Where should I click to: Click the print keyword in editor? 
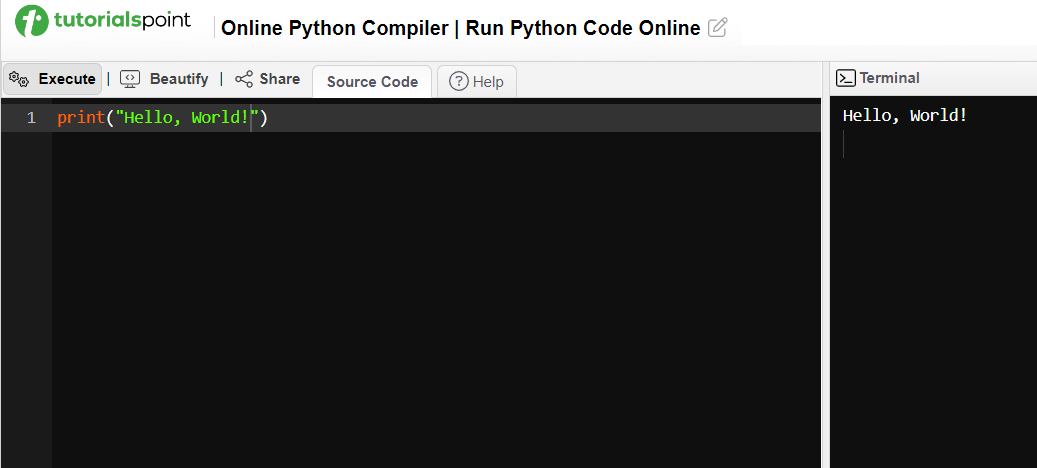click(x=81, y=118)
